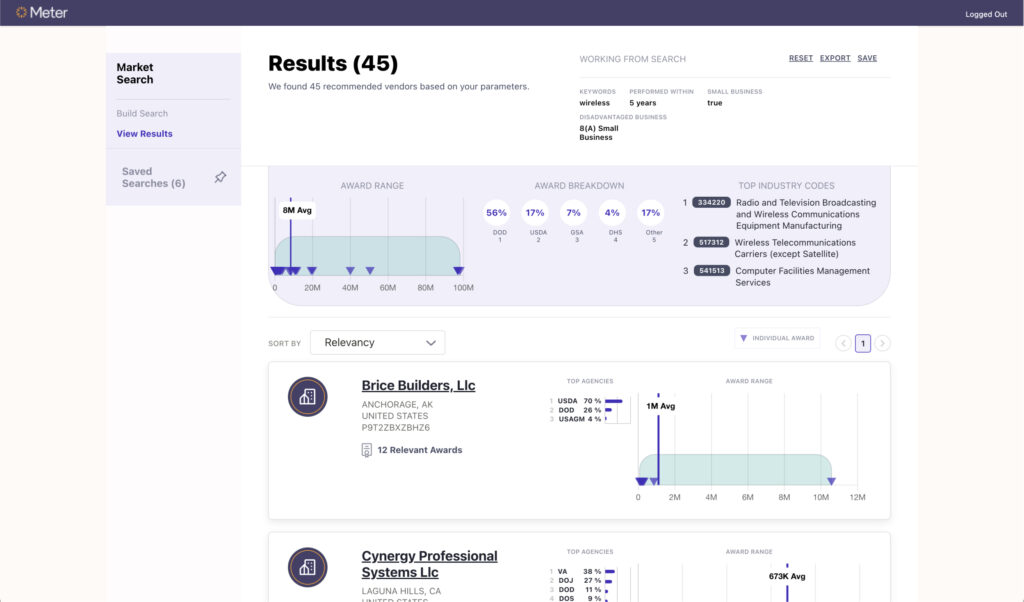The width and height of the screenshot is (1024, 602).
Task: Click industry code 334220 badge
Action: pyautogui.click(x=710, y=202)
